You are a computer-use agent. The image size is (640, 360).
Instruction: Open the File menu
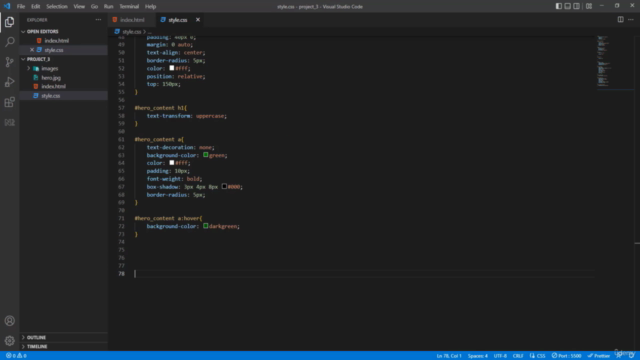[x=21, y=7]
